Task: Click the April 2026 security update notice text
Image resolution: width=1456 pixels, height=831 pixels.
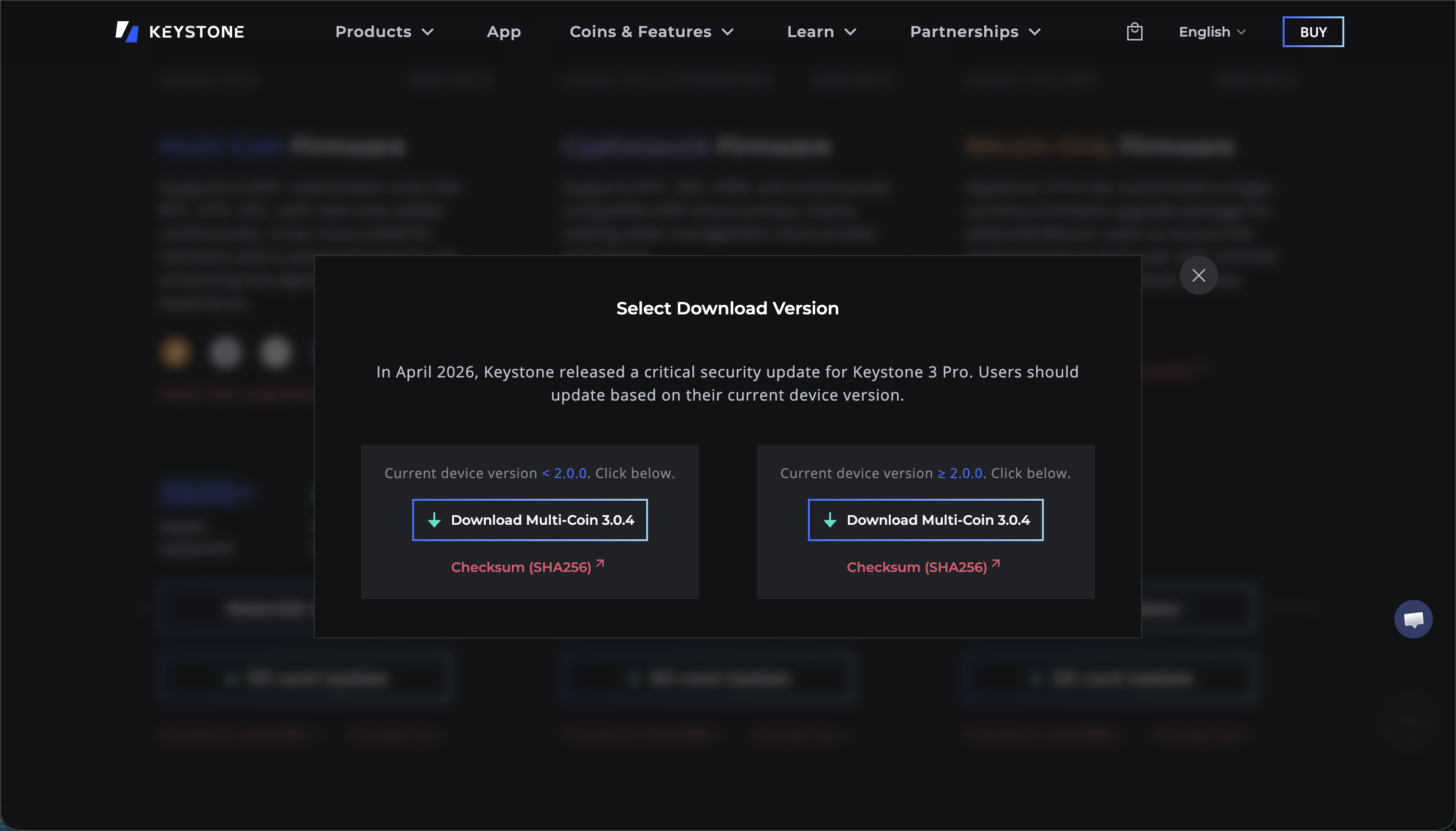Action: point(727,383)
